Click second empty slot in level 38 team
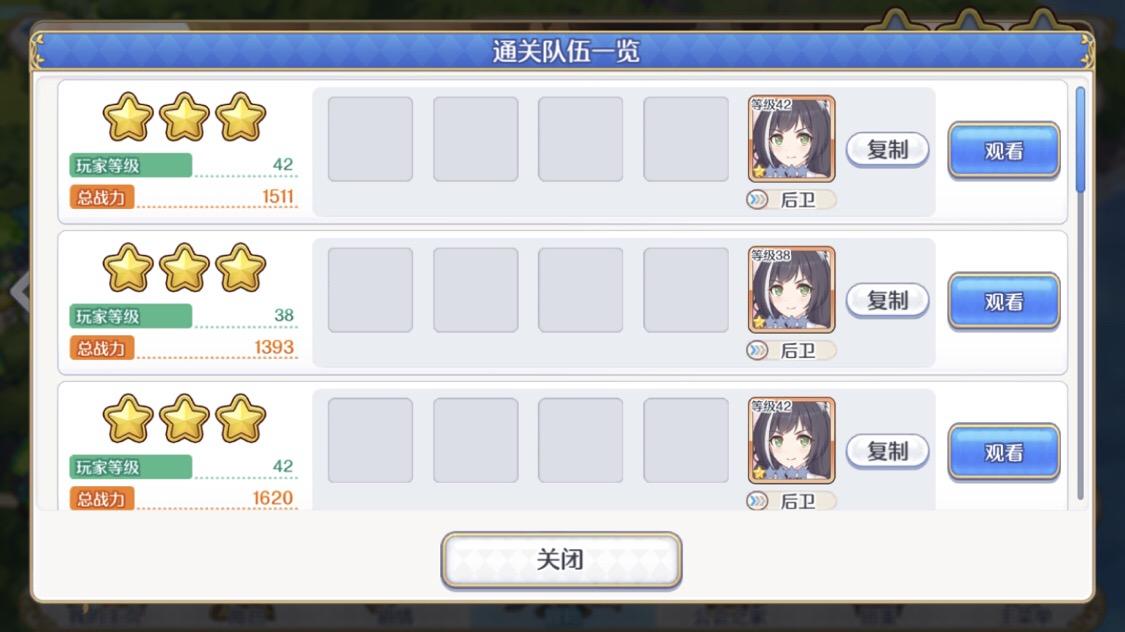Screen dimensions: 1125x632 (476, 290)
